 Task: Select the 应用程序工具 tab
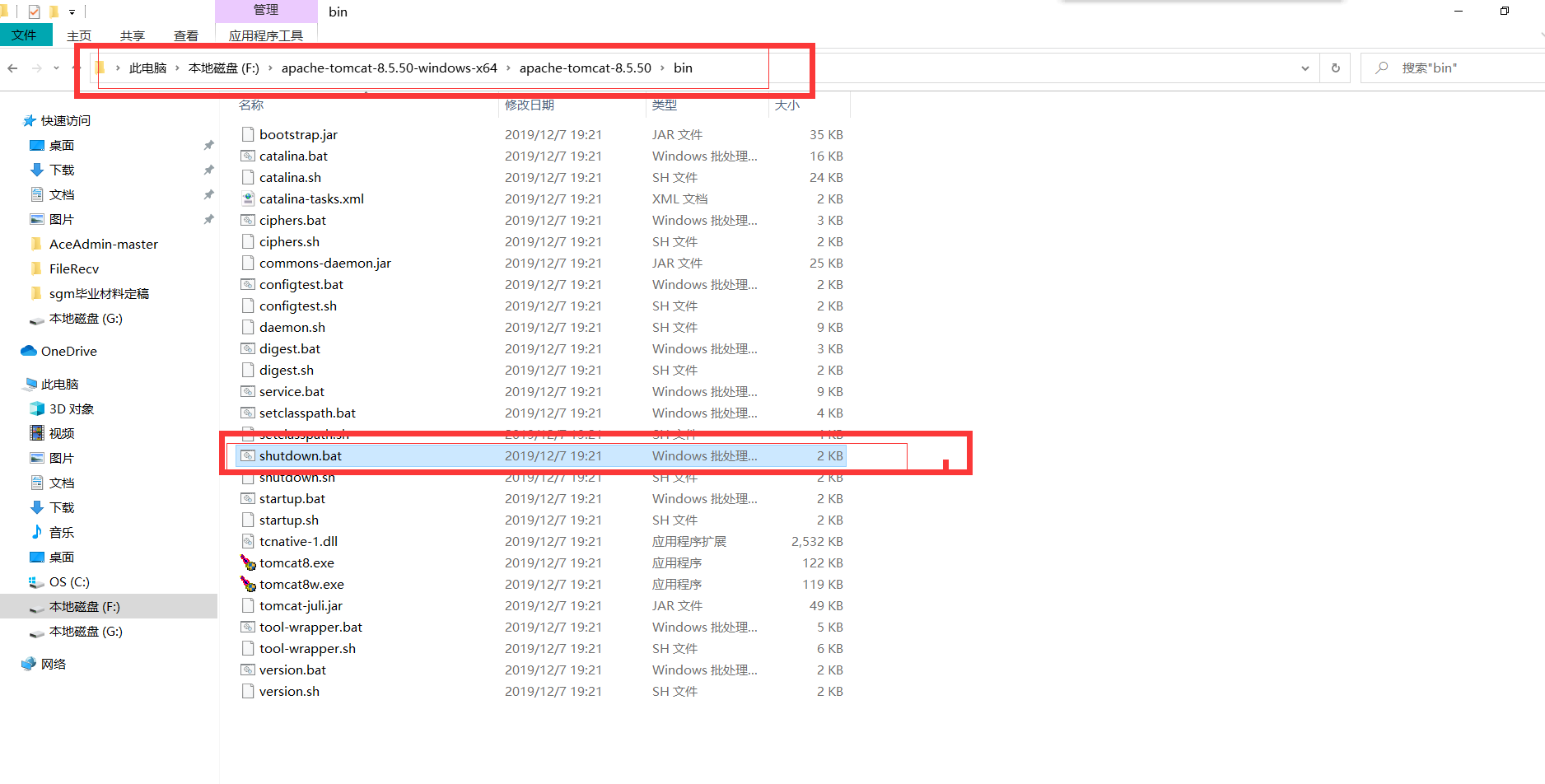click(x=266, y=35)
